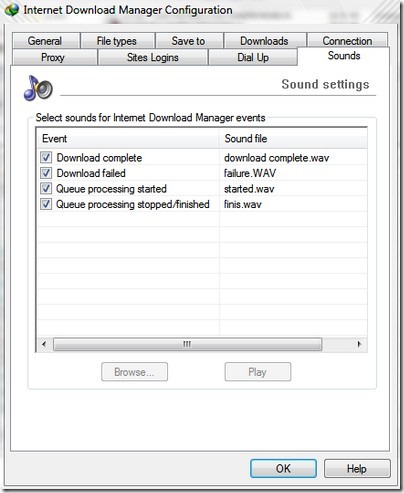Viewport: 404px width, 493px height.
Task: Click the Browse... button
Action: tap(134, 372)
